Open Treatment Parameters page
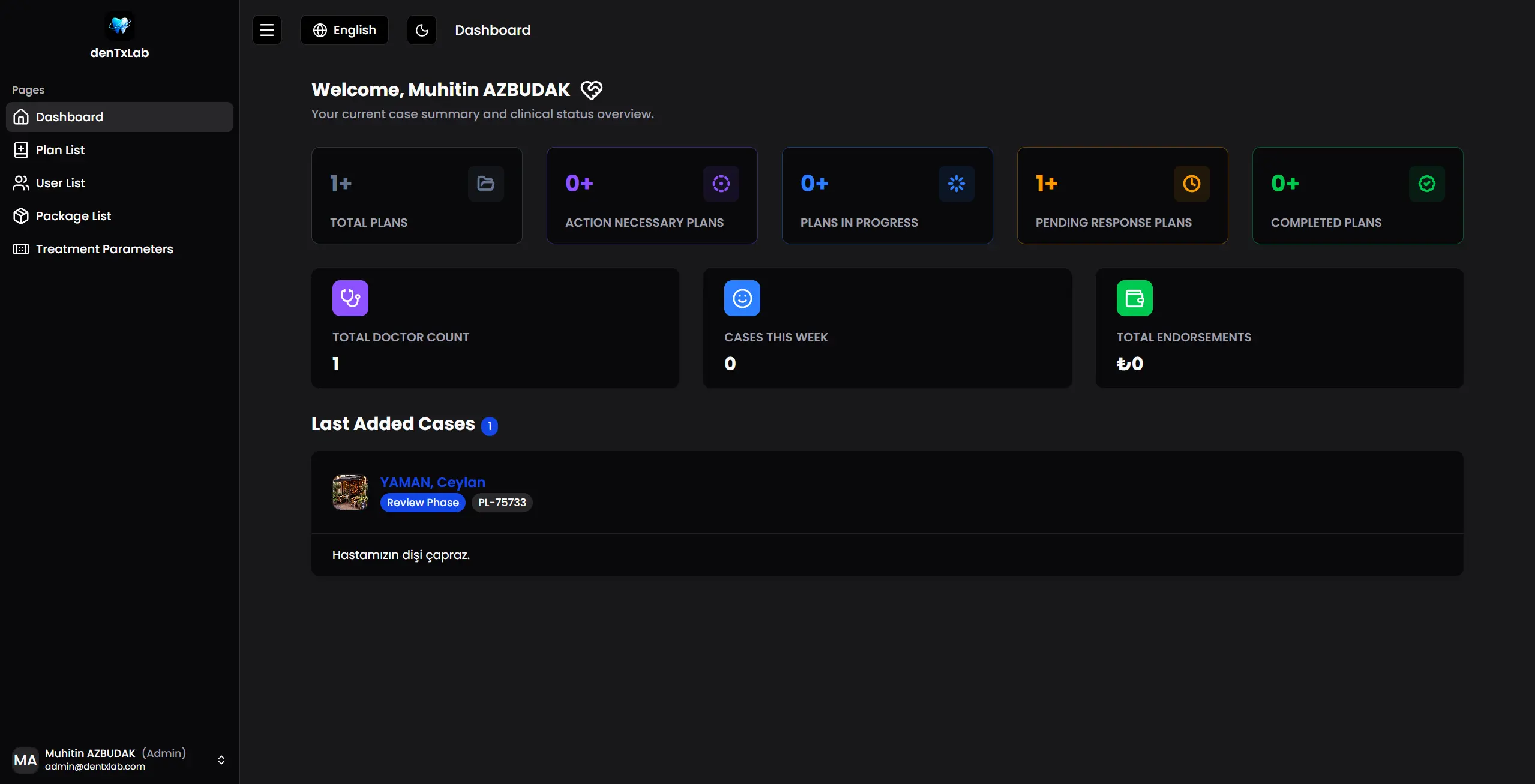 tap(104, 249)
